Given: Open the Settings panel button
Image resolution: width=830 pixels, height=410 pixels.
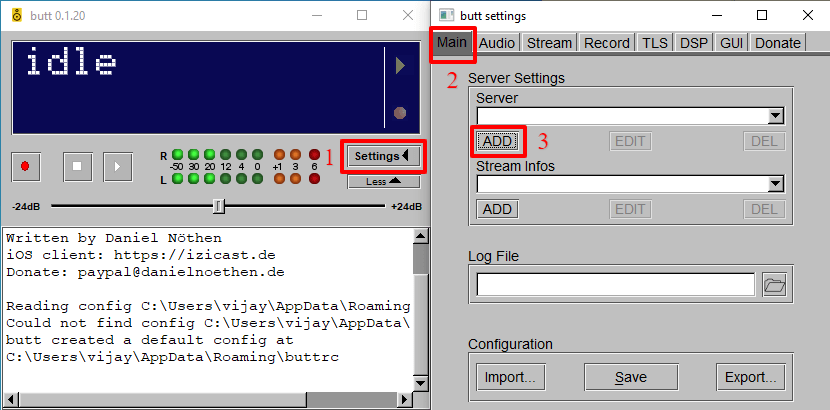Looking at the screenshot, I should tap(384, 156).
